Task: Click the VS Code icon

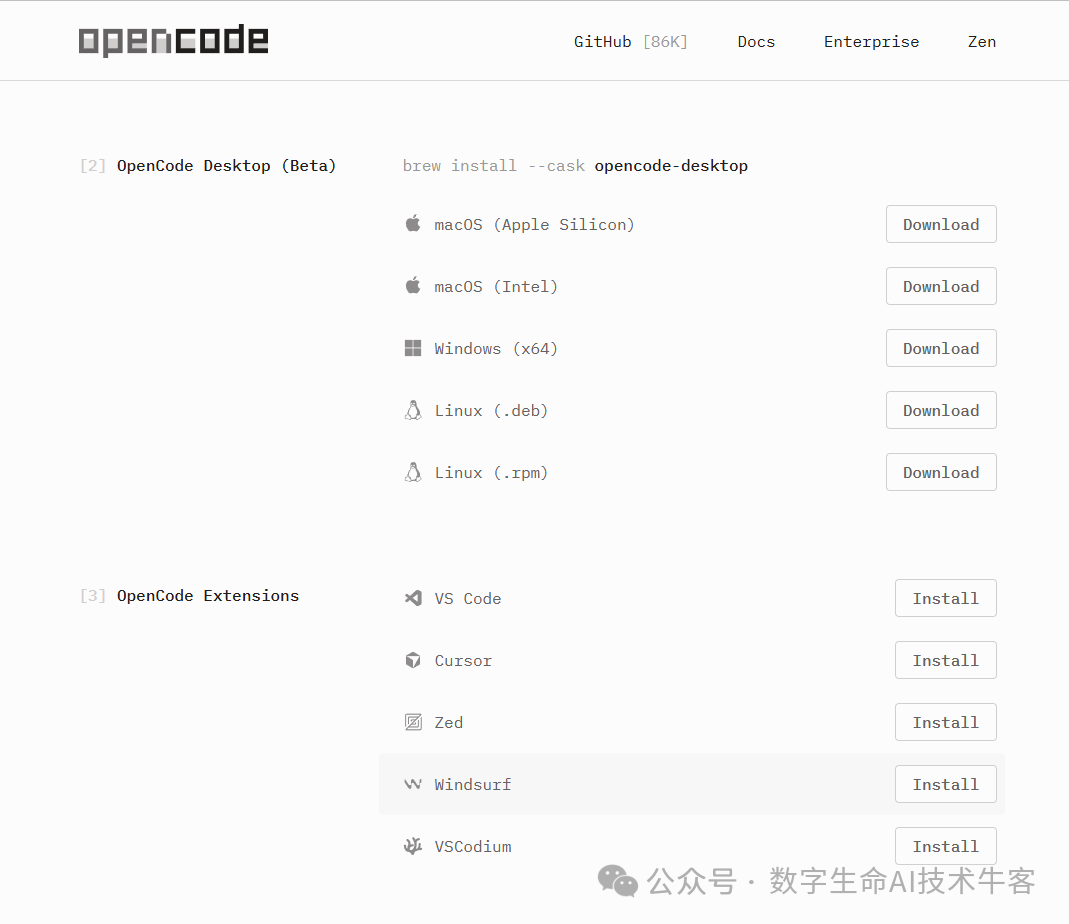Action: tap(413, 598)
